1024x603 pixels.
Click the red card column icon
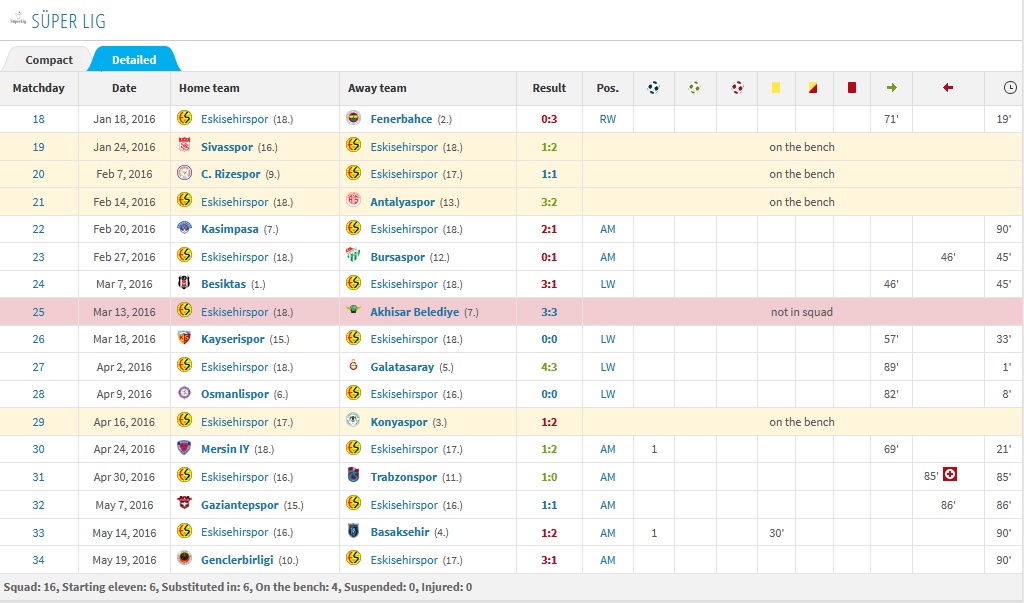point(852,88)
